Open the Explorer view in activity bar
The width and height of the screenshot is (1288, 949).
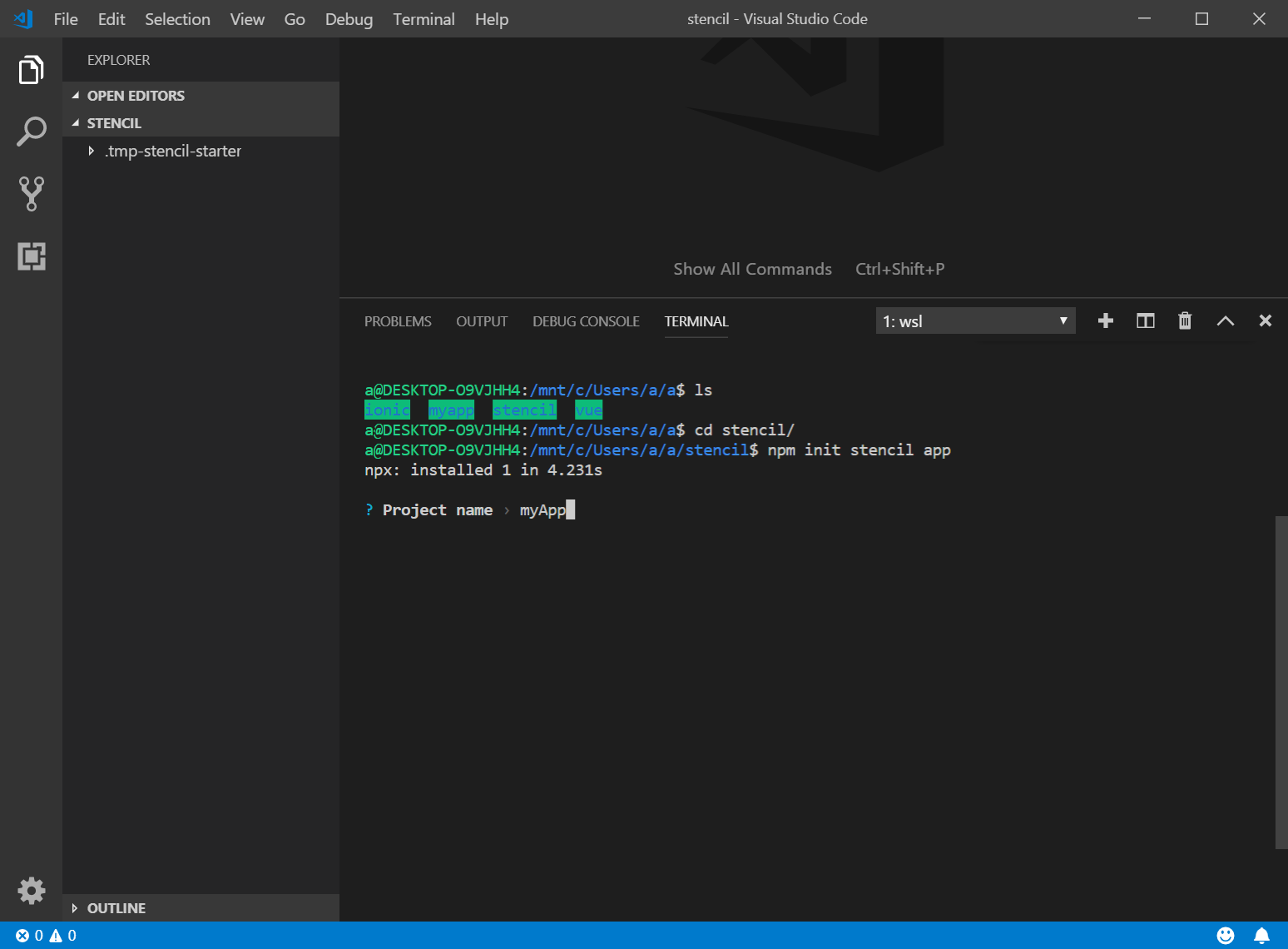click(31, 70)
